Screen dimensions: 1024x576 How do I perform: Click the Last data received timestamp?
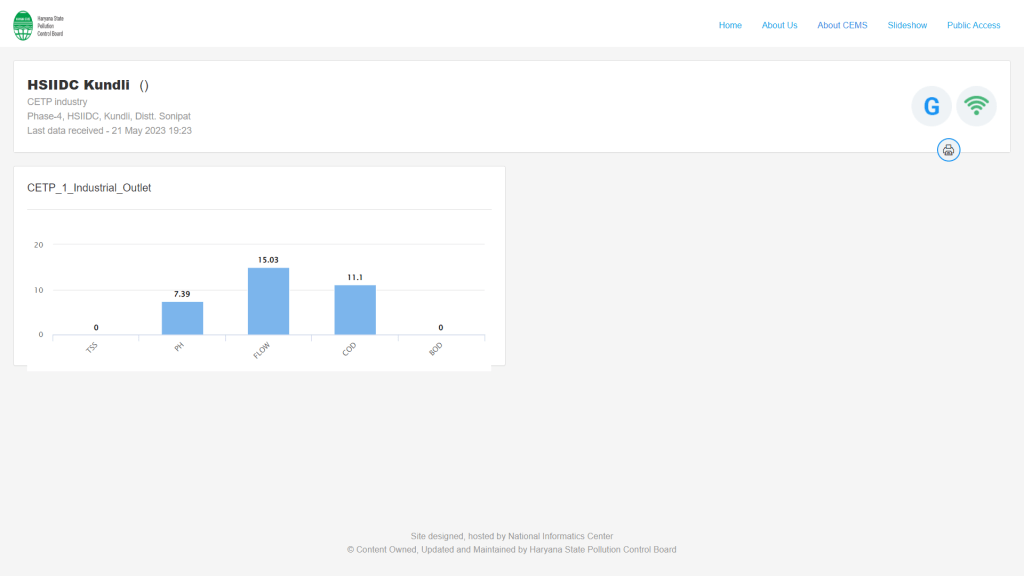[109, 131]
